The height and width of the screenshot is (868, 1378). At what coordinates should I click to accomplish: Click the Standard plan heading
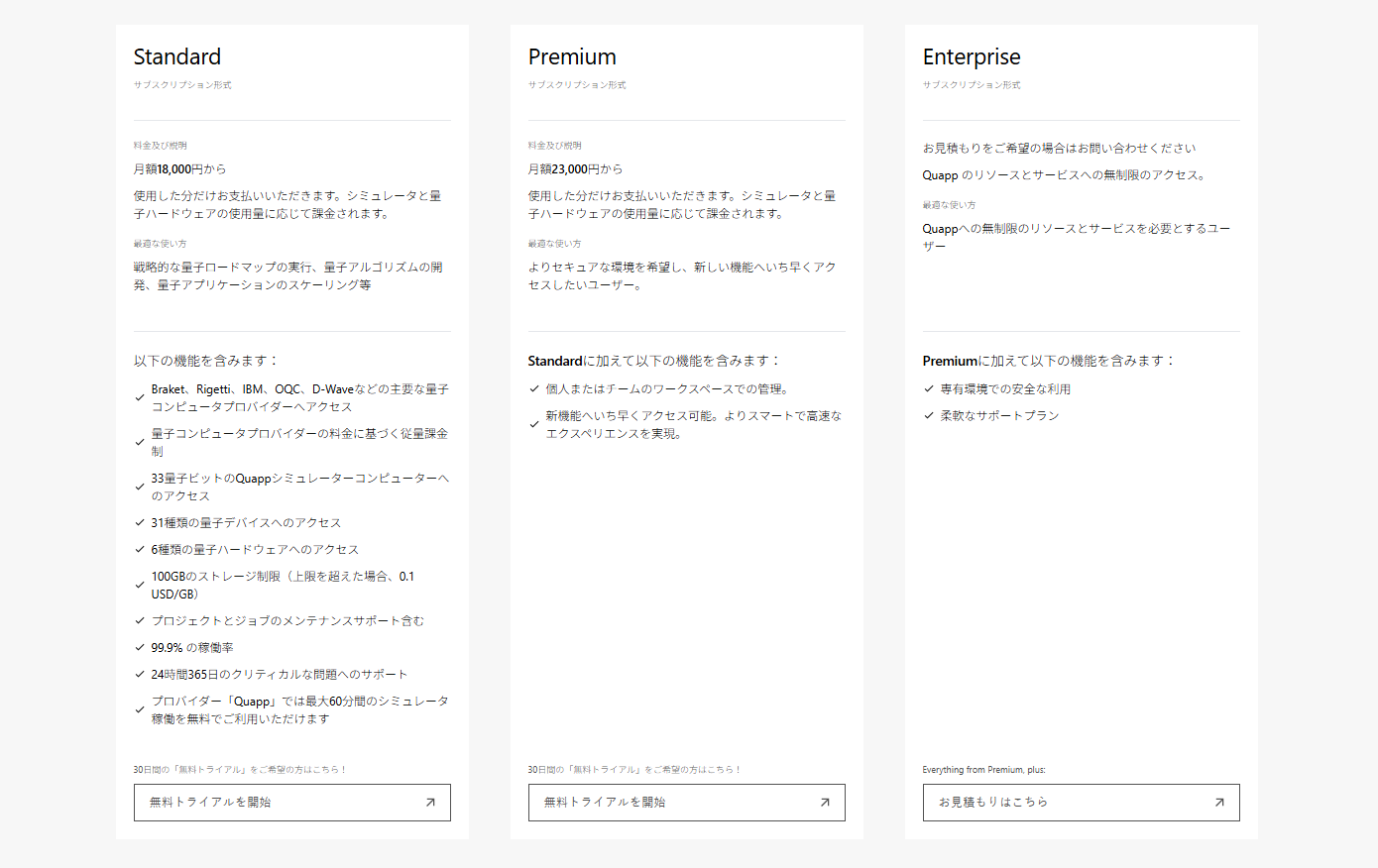coord(177,56)
